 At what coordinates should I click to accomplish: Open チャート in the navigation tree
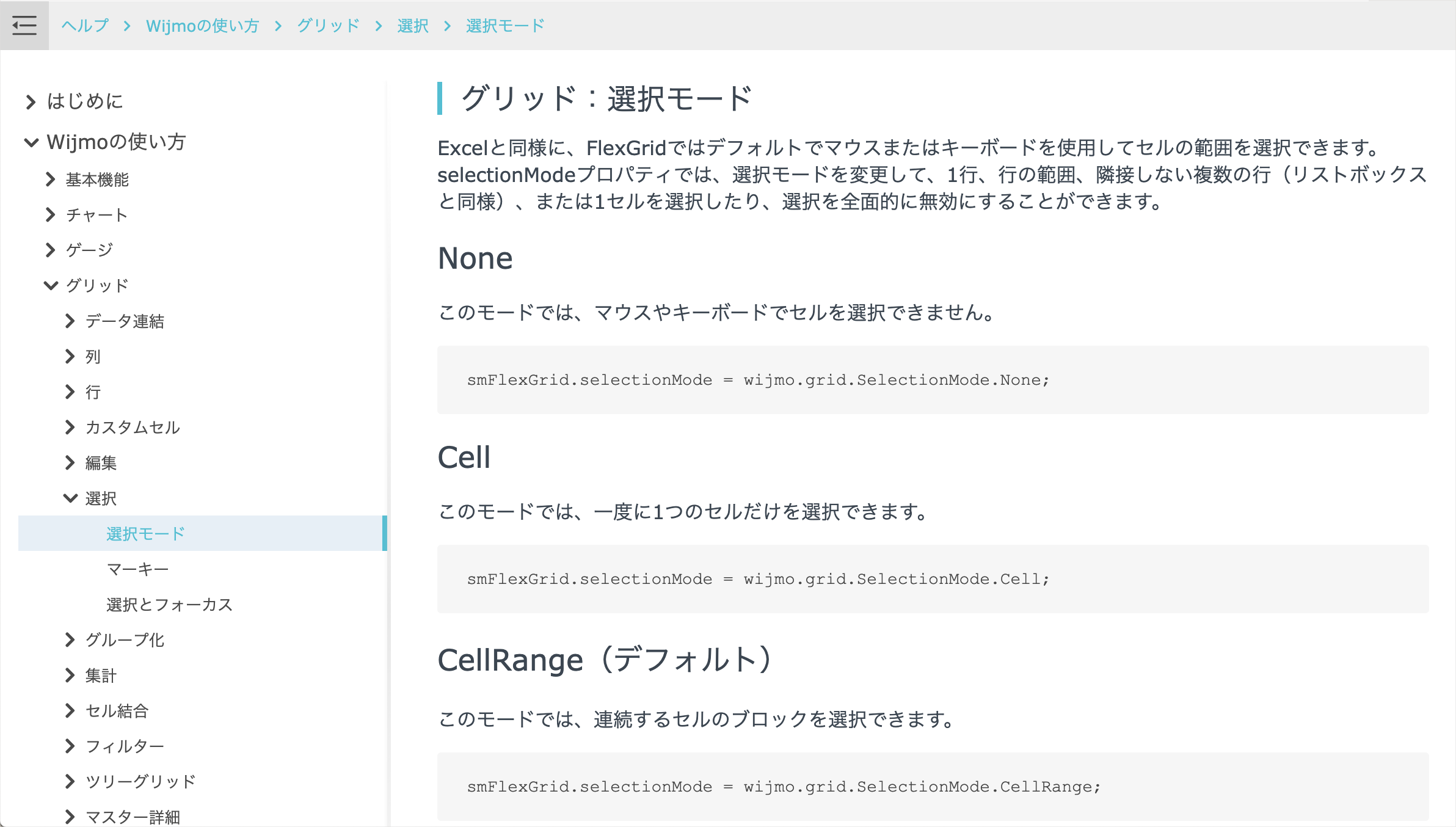(x=97, y=215)
